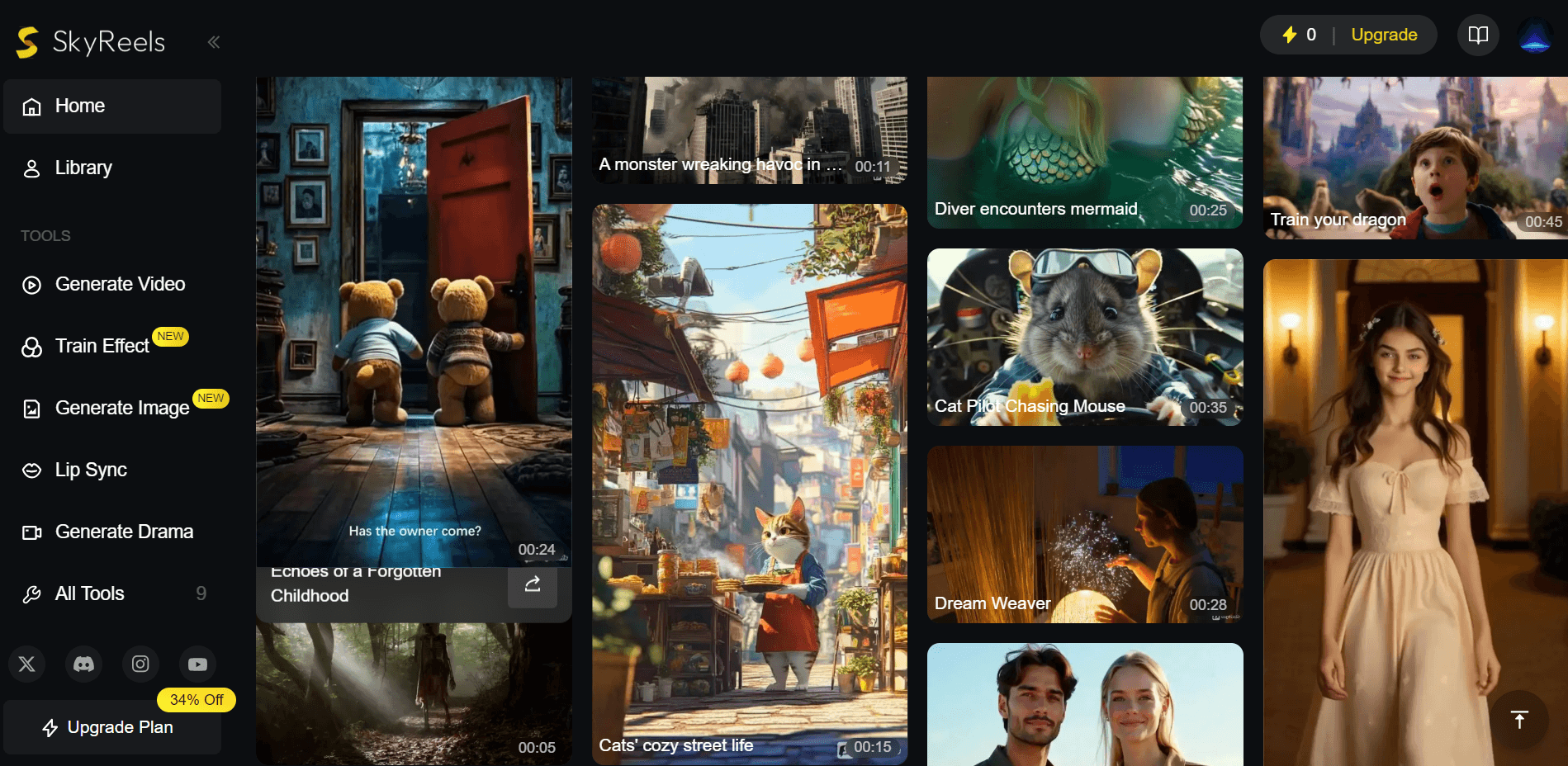Click the Upgrade link in the header

pos(1384,35)
